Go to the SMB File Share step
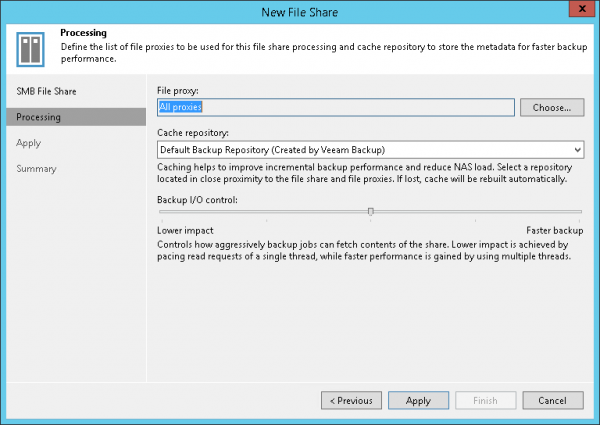Viewport: 600px width, 425px height. pos(45,91)
